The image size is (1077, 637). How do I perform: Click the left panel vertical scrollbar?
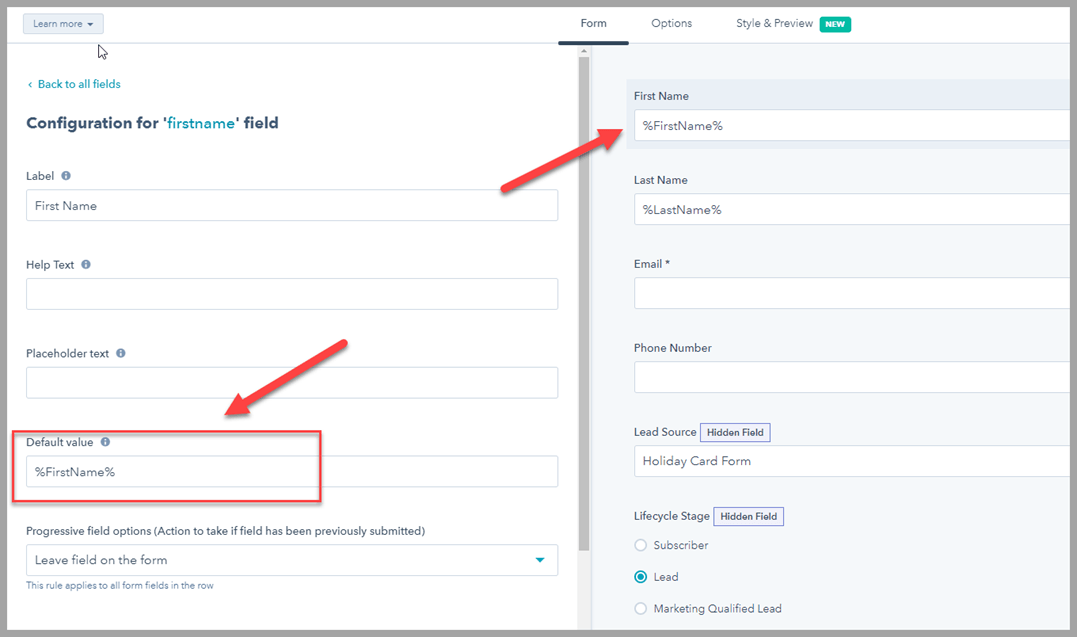click(584, 304)
